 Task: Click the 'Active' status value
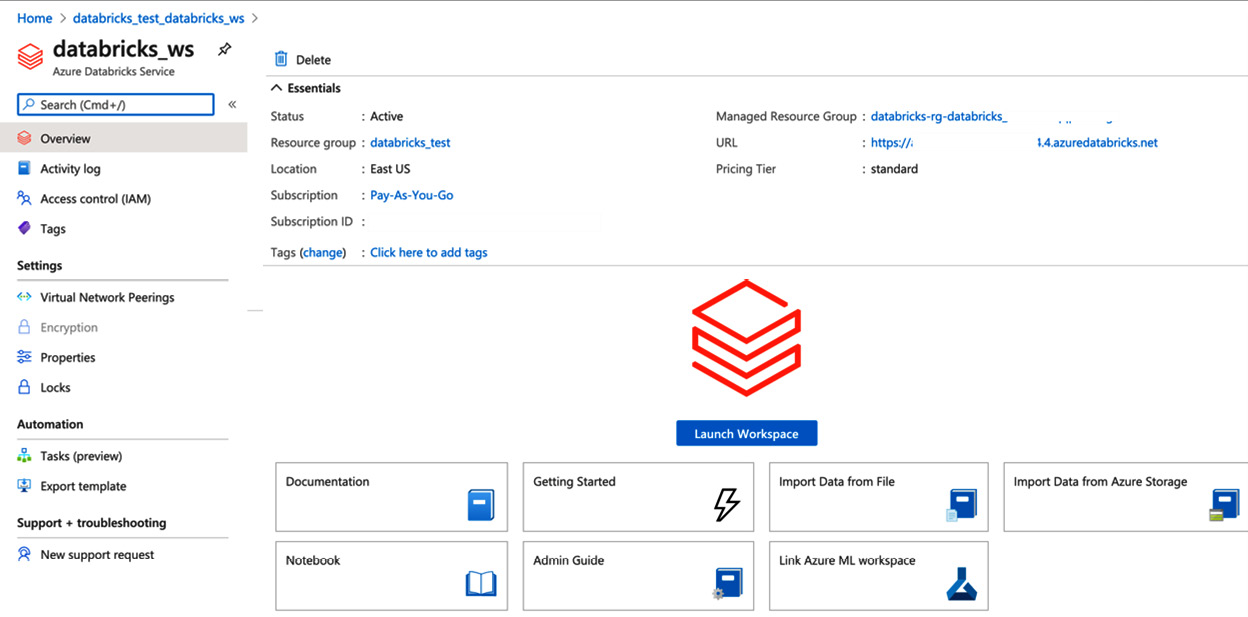pos(387,116)
